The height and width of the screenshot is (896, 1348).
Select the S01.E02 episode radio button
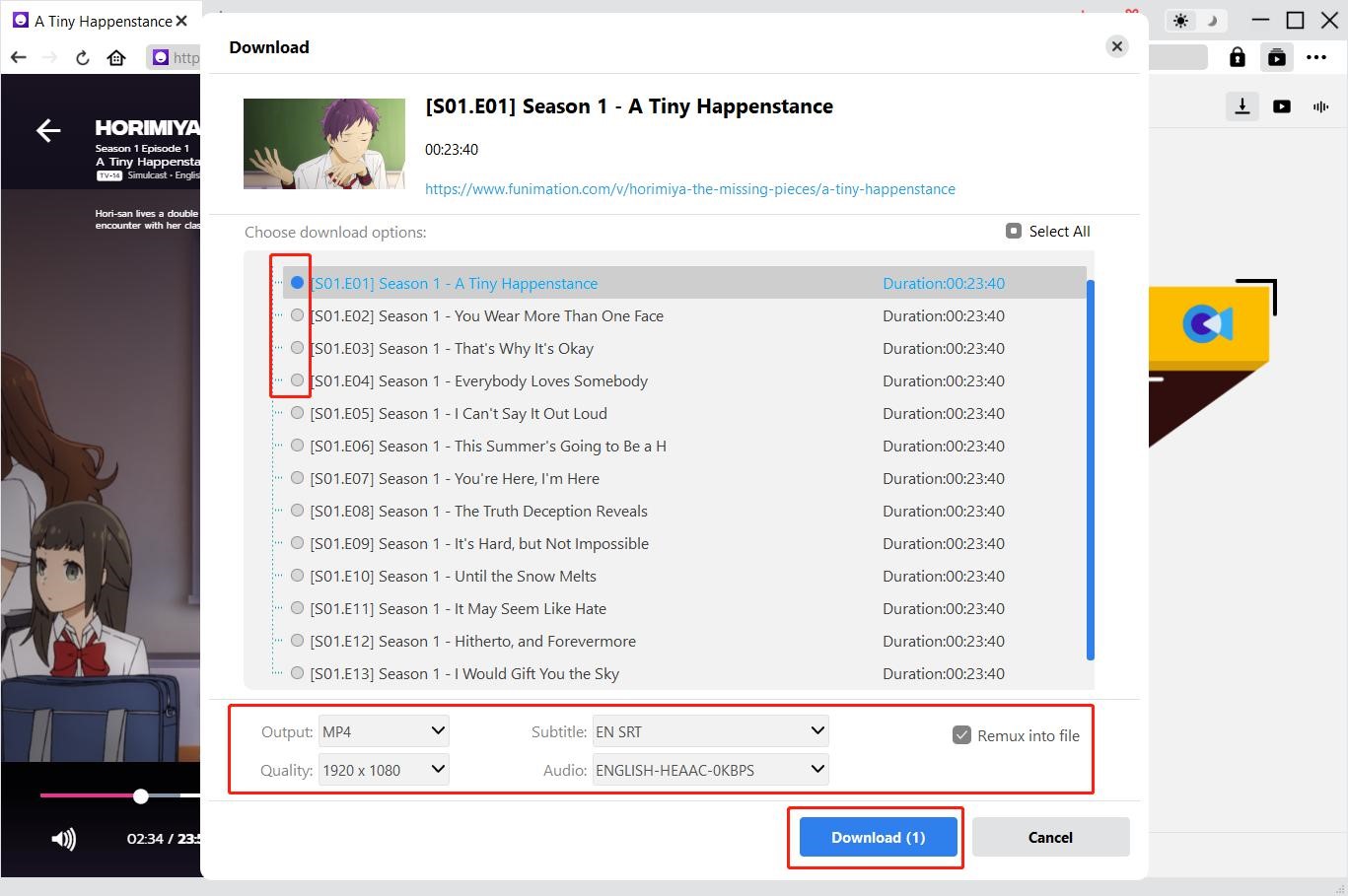297,315
